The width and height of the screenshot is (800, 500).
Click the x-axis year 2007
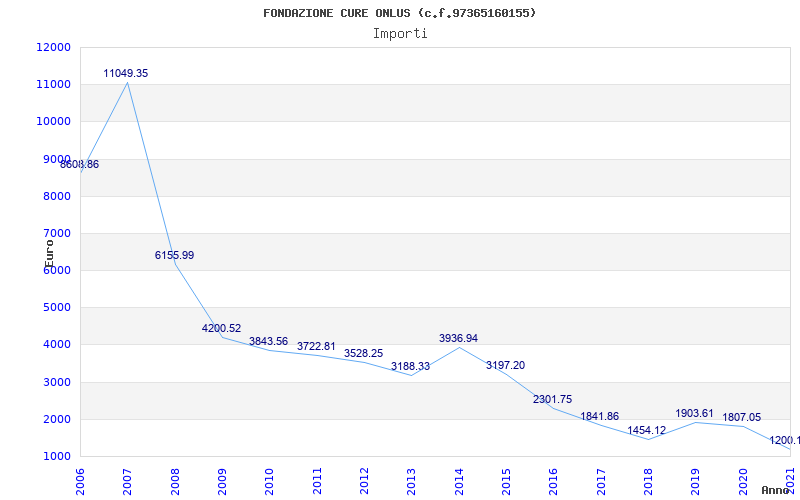128,481
